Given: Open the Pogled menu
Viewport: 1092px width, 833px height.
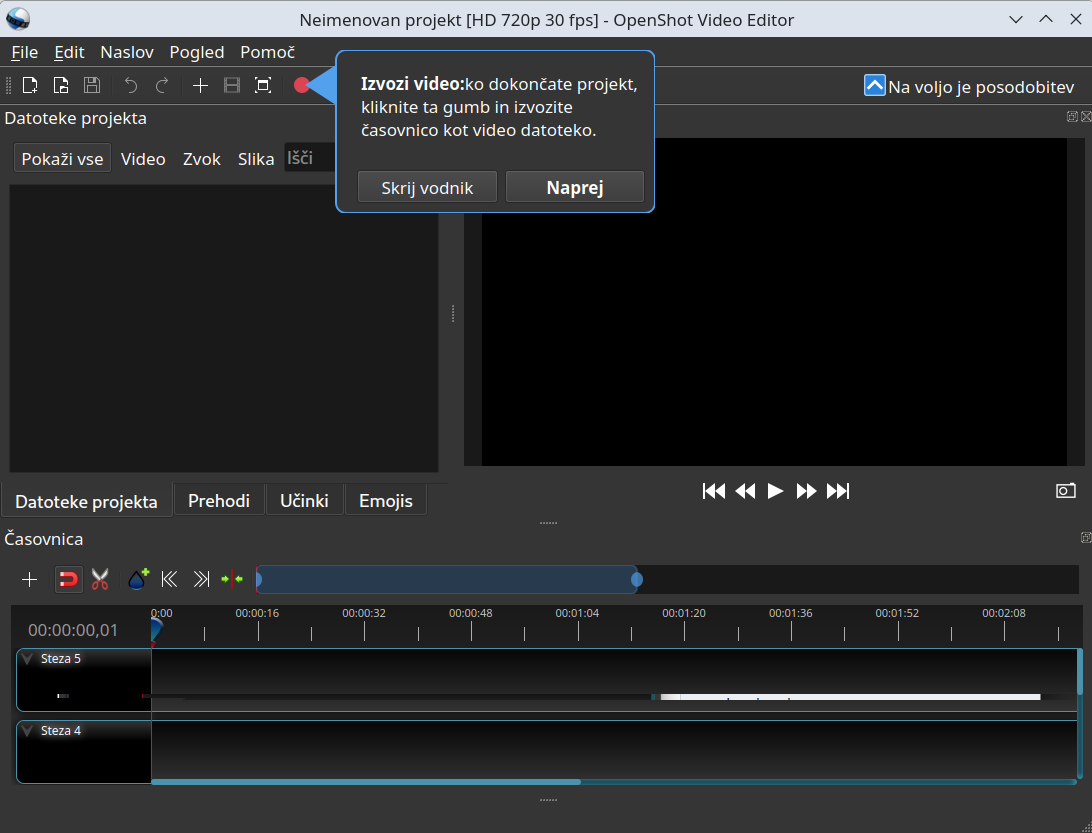Looking at the screenshot, I should click(x=197, y=52).
